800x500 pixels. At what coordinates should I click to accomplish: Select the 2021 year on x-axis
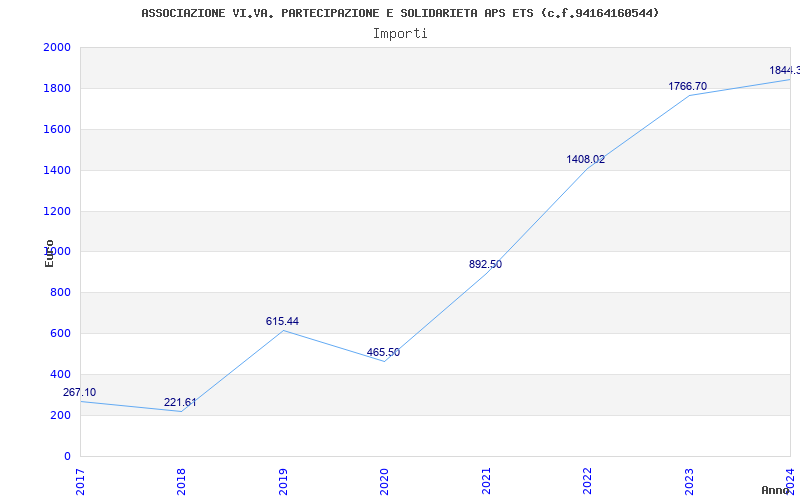click(x=486, y=480)
